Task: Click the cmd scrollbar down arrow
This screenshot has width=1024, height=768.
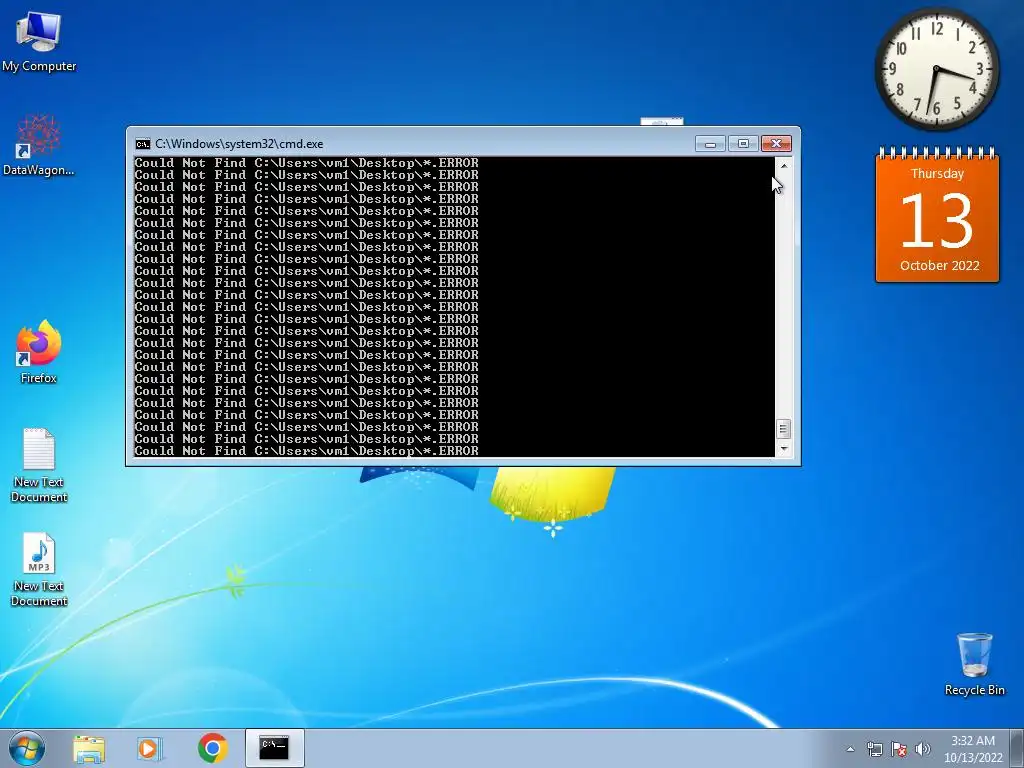Action: [x=784, y=449]
